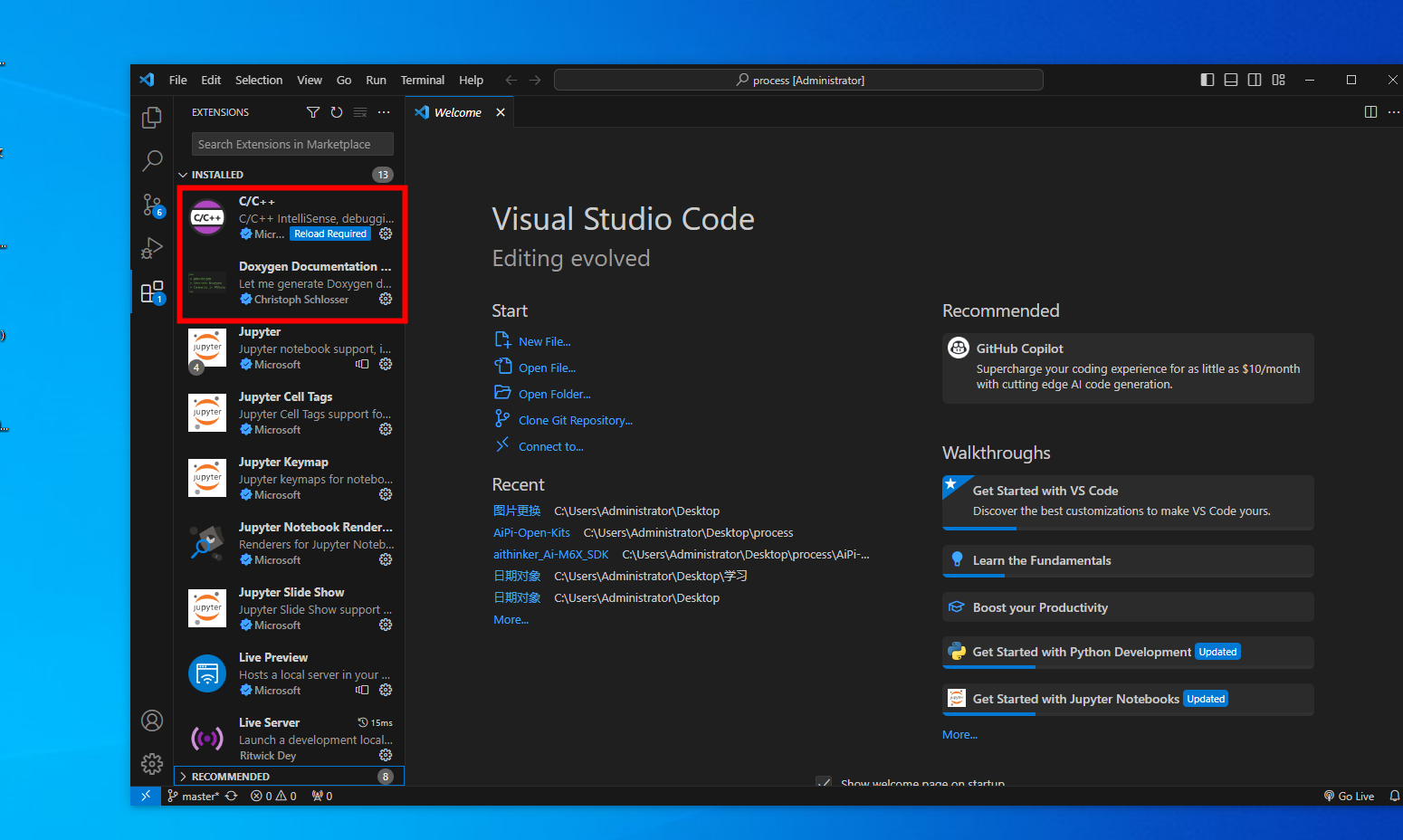
Task: Open notifications bell in status bar
Action: 1395,796
